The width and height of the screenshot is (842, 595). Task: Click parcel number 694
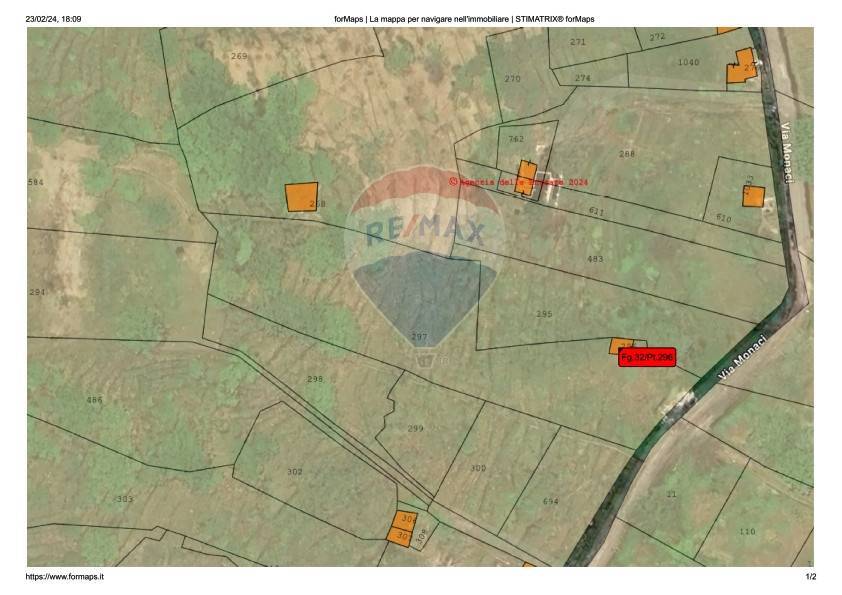(550, 501)
